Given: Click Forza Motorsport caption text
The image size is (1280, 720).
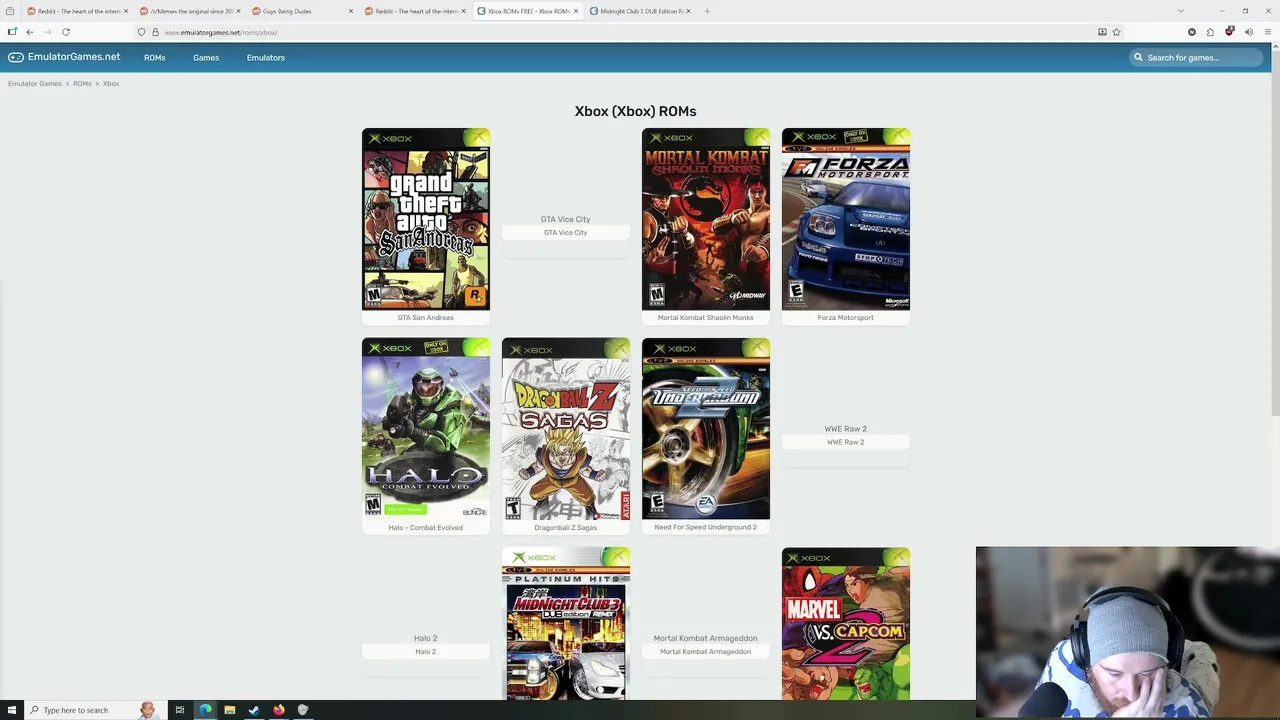Looking at the screenshot, I should pos(846,318).
